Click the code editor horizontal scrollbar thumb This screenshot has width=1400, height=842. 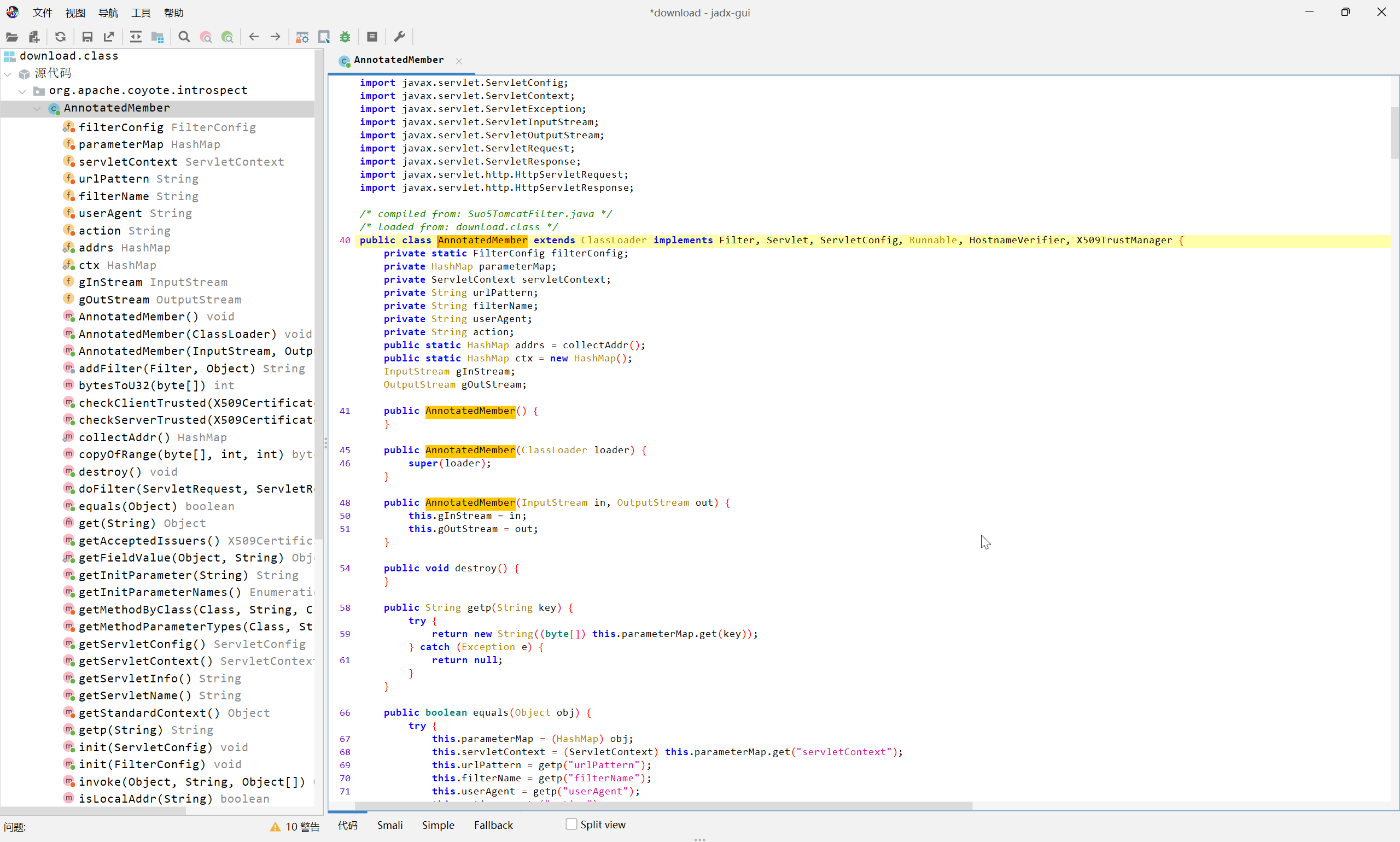(663, 806)
